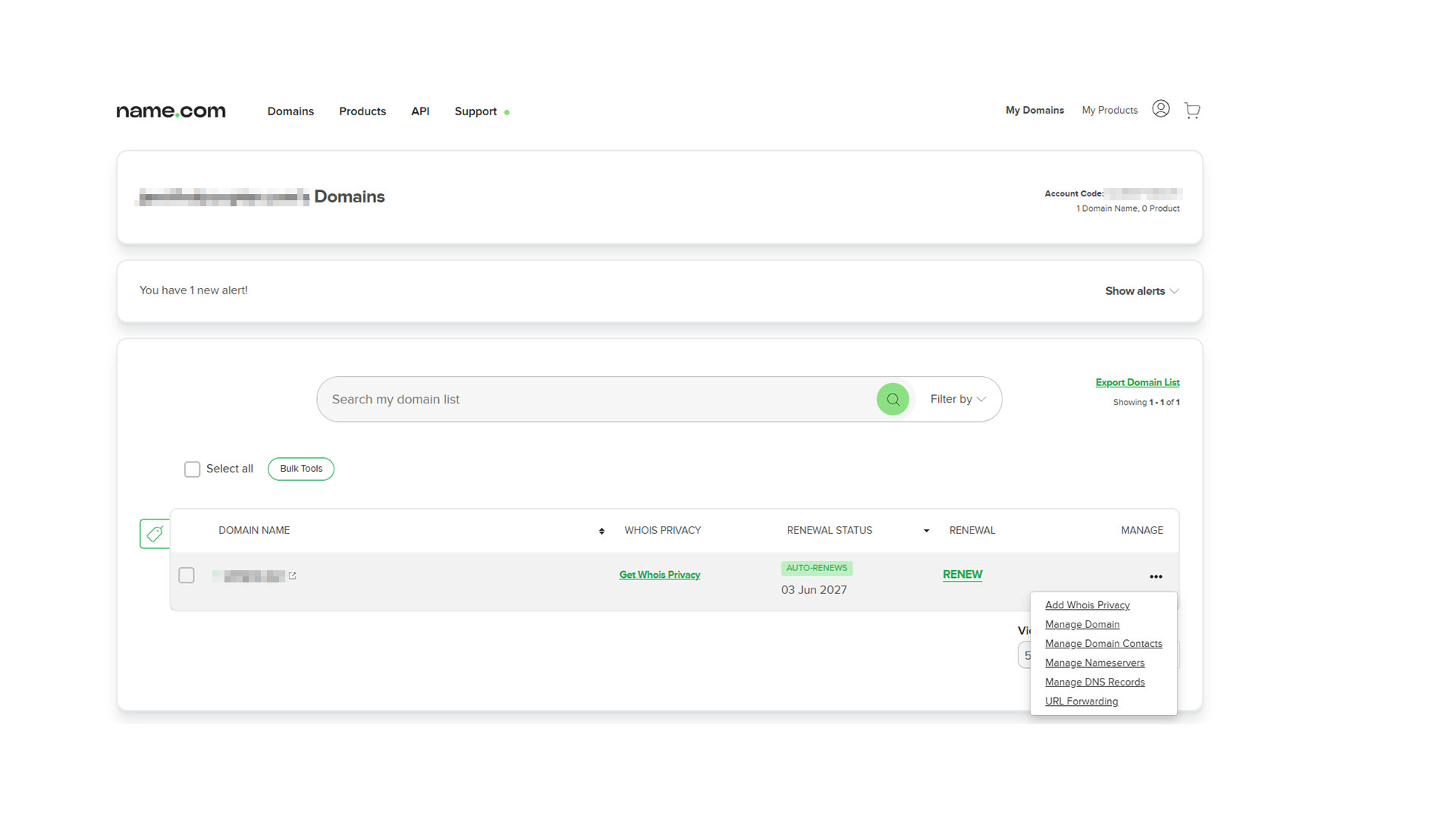Click the DOMAIN NAME column header

(x=254, y=531)
